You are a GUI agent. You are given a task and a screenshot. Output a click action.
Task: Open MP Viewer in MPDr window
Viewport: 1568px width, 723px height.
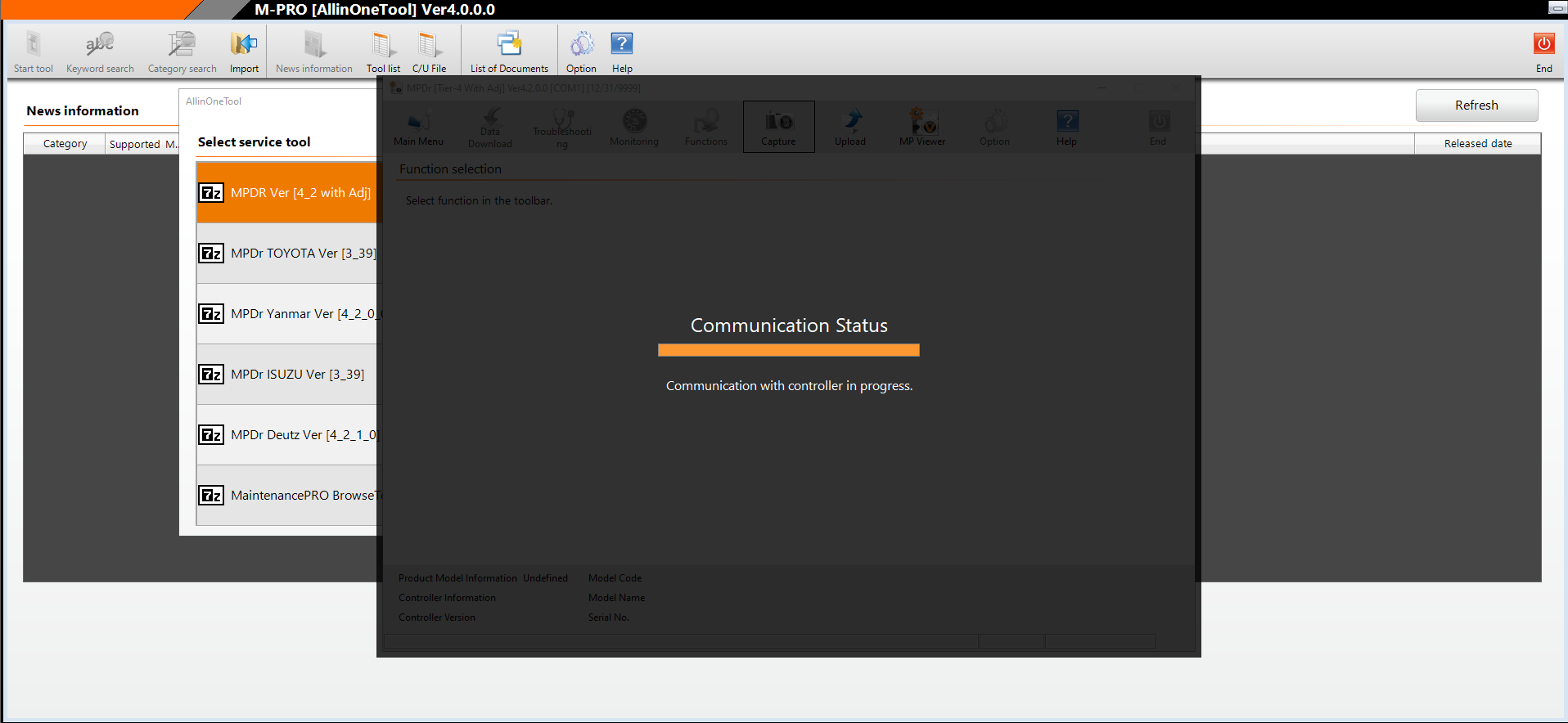922,127
